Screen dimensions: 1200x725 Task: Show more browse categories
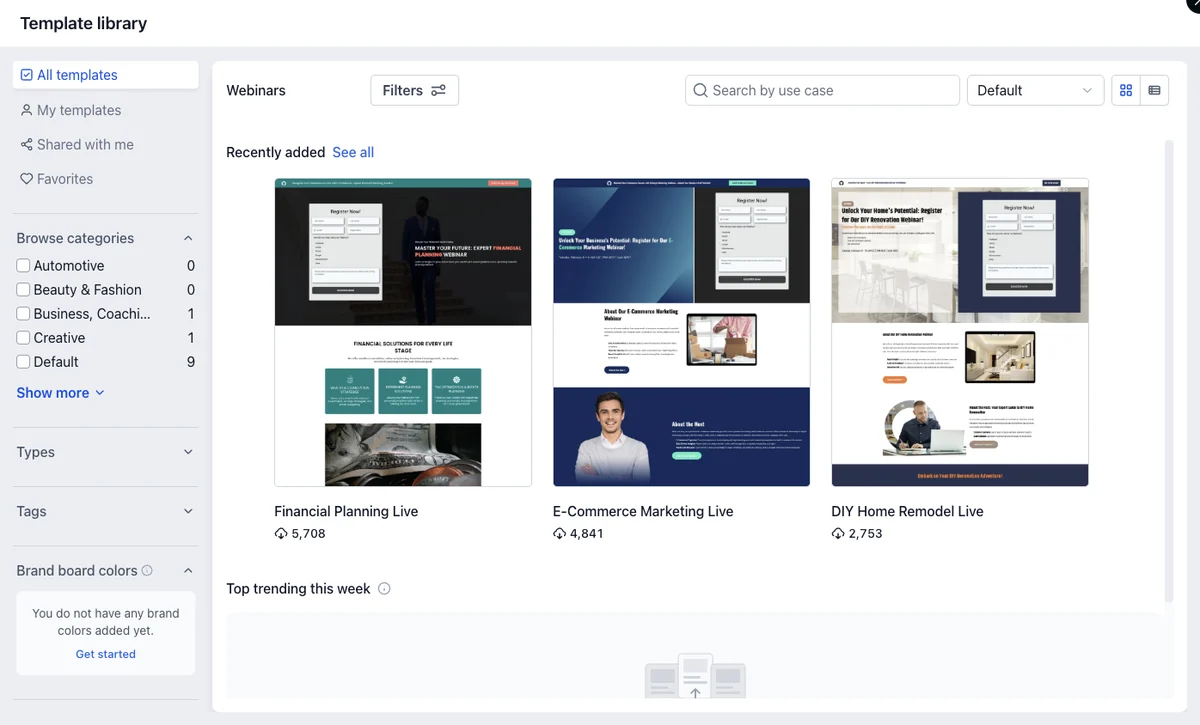pyautogui.click(x=60, y=393)
